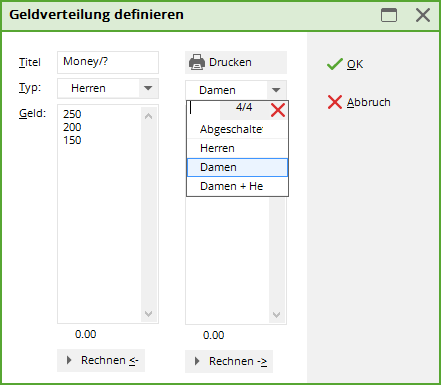Screen dimensions: 441x385
Task: Click the dropdown search text box
Action: [x=203, y=110]
